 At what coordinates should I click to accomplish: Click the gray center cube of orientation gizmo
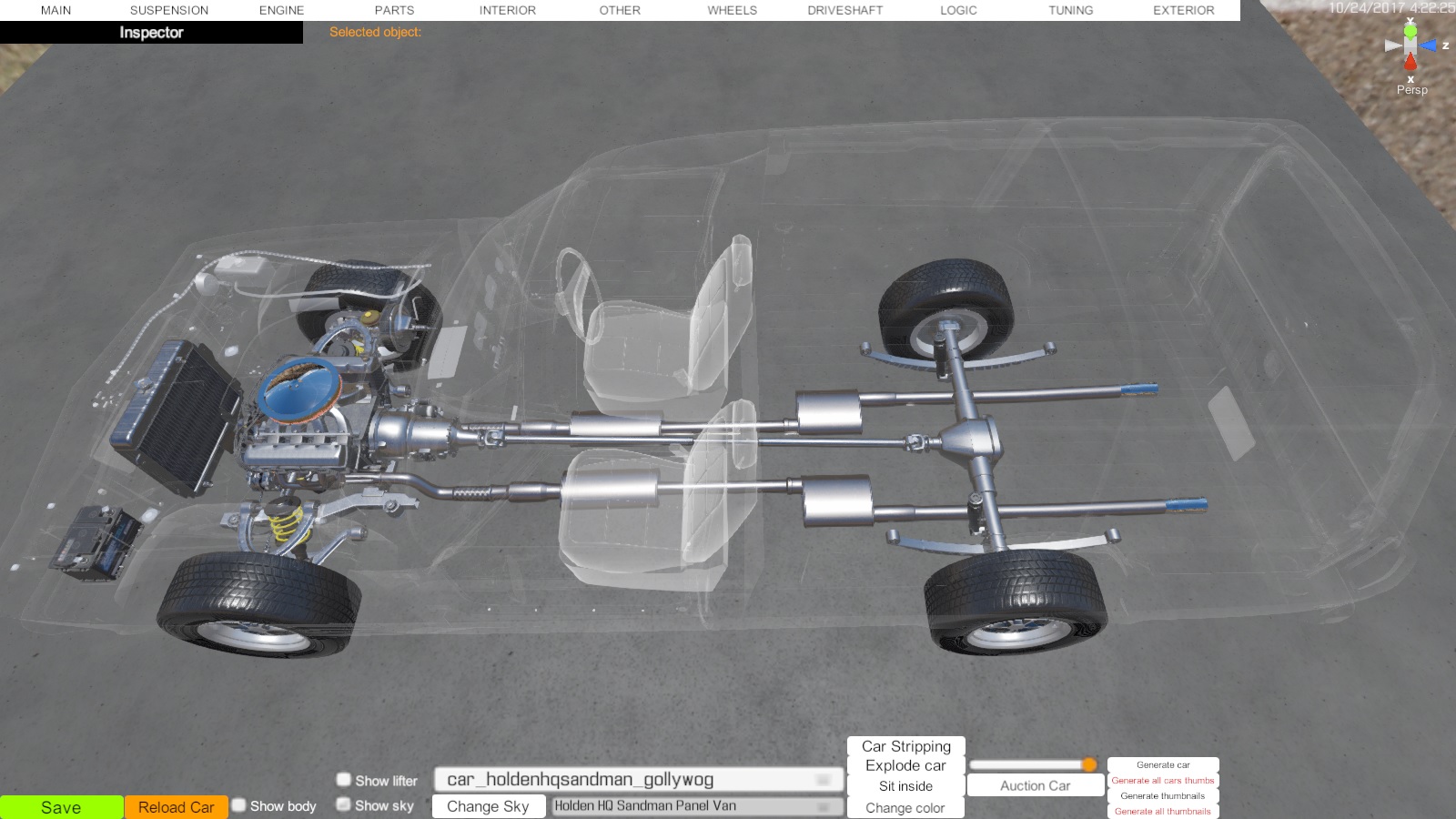pos(1410,45)
